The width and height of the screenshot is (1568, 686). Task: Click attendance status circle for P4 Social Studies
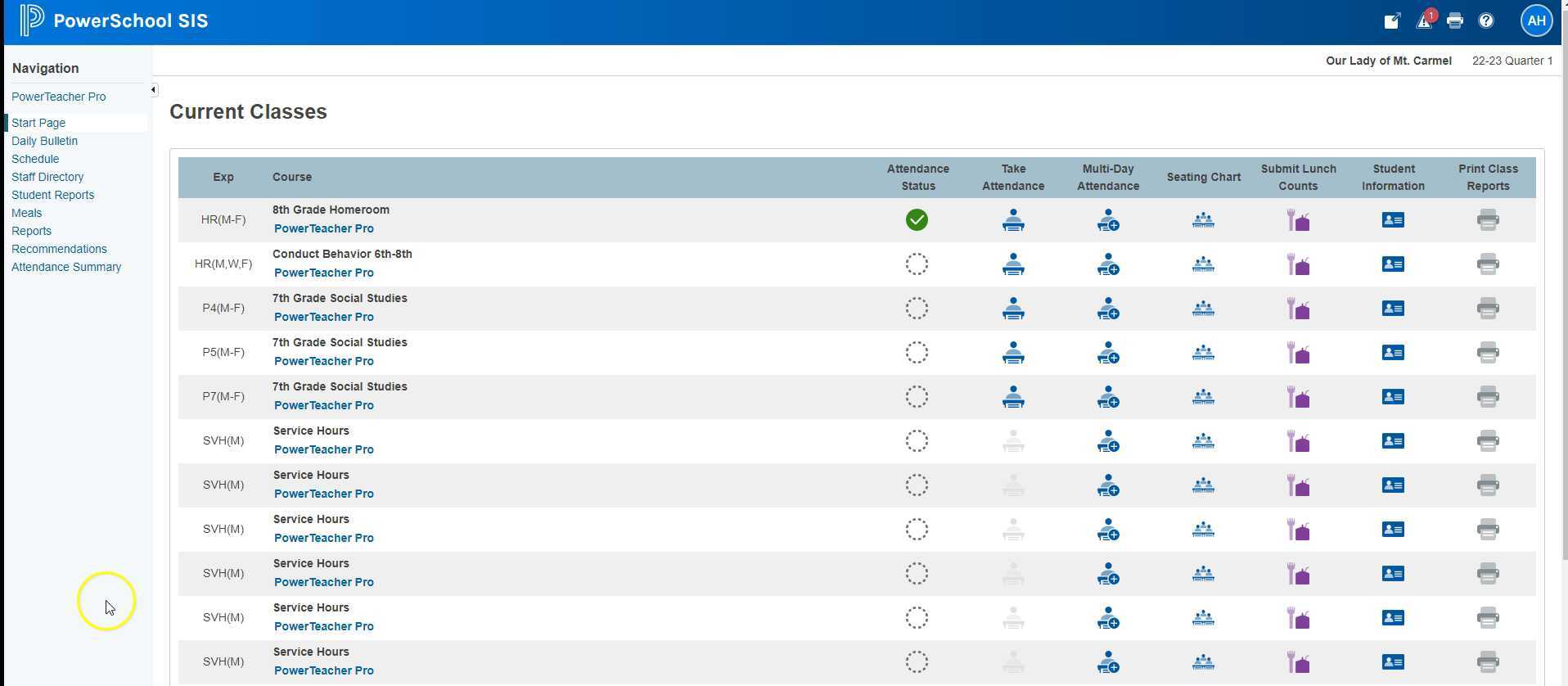(917, 309)
